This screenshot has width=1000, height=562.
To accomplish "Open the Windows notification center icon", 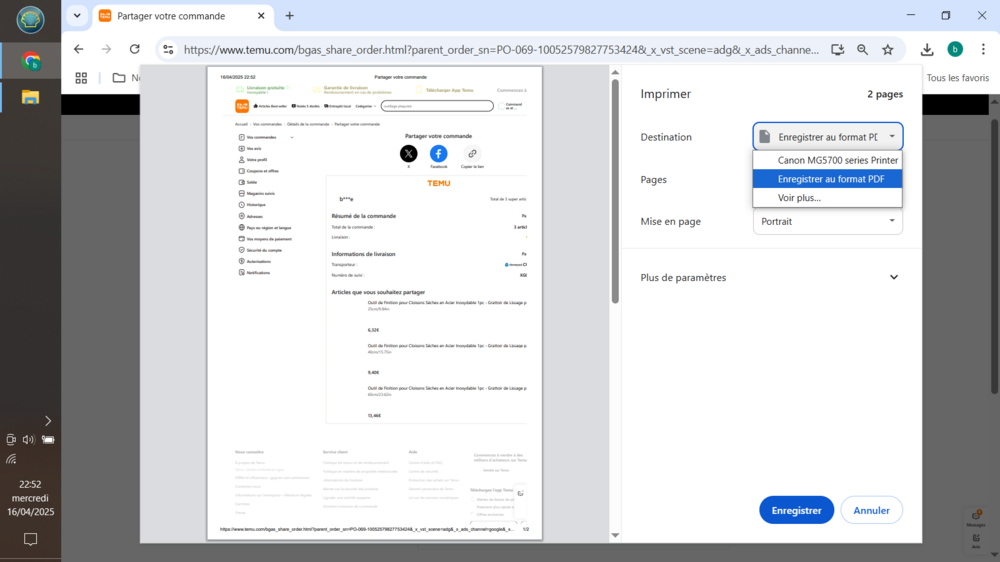I will [30, 539].
